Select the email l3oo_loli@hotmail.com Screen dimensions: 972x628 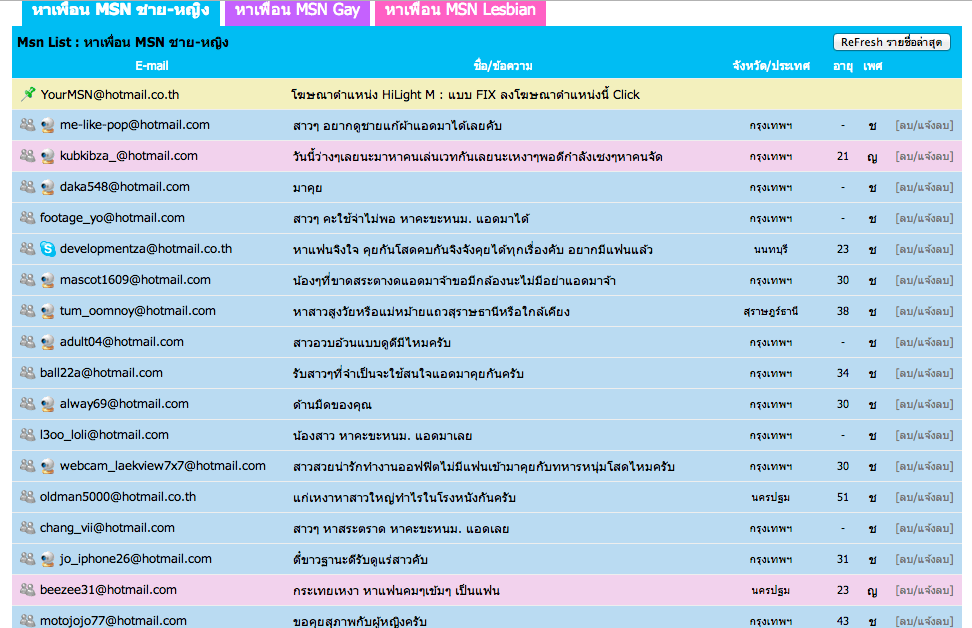coord(104,435)
